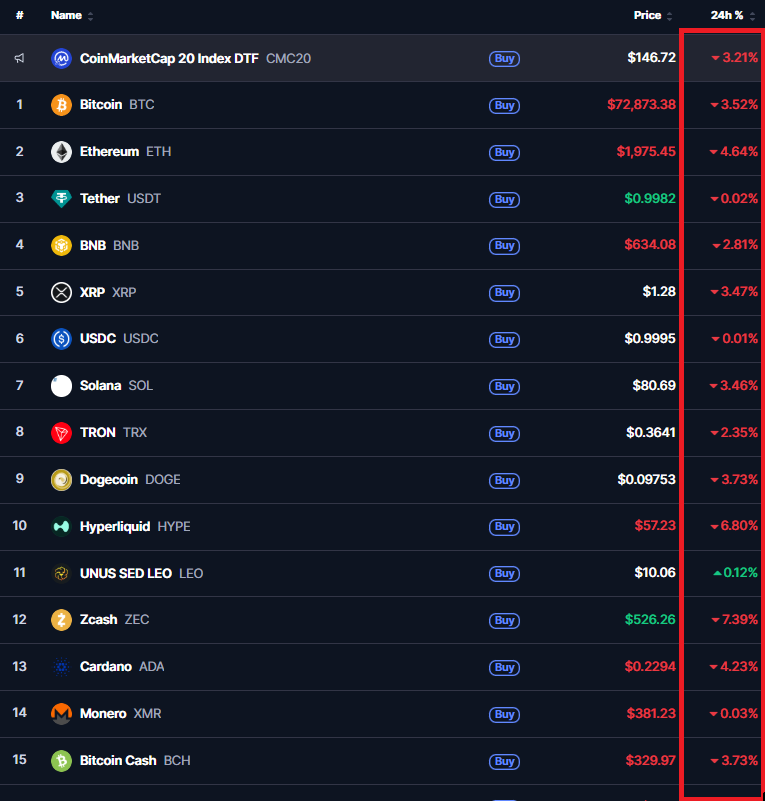This screenshot has width=765, height=801.
Task: Click the Bitcoin coin logo
Action: point(61,105)
